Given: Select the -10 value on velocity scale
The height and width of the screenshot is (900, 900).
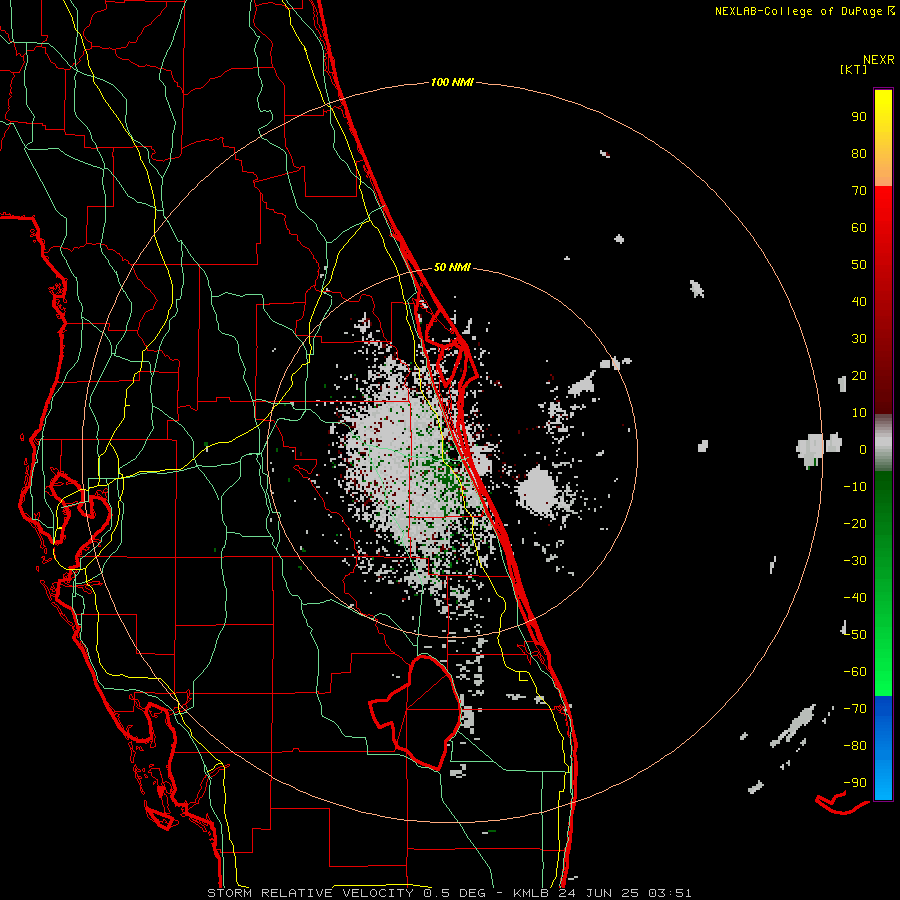Looking at the screenshot, I should (x=855, y=487).
